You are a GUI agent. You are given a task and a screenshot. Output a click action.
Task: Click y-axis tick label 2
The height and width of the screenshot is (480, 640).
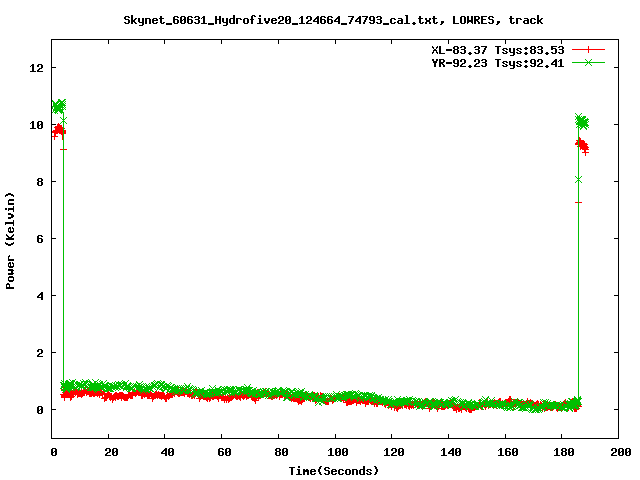pyautogui.click(x=40, y=353)
